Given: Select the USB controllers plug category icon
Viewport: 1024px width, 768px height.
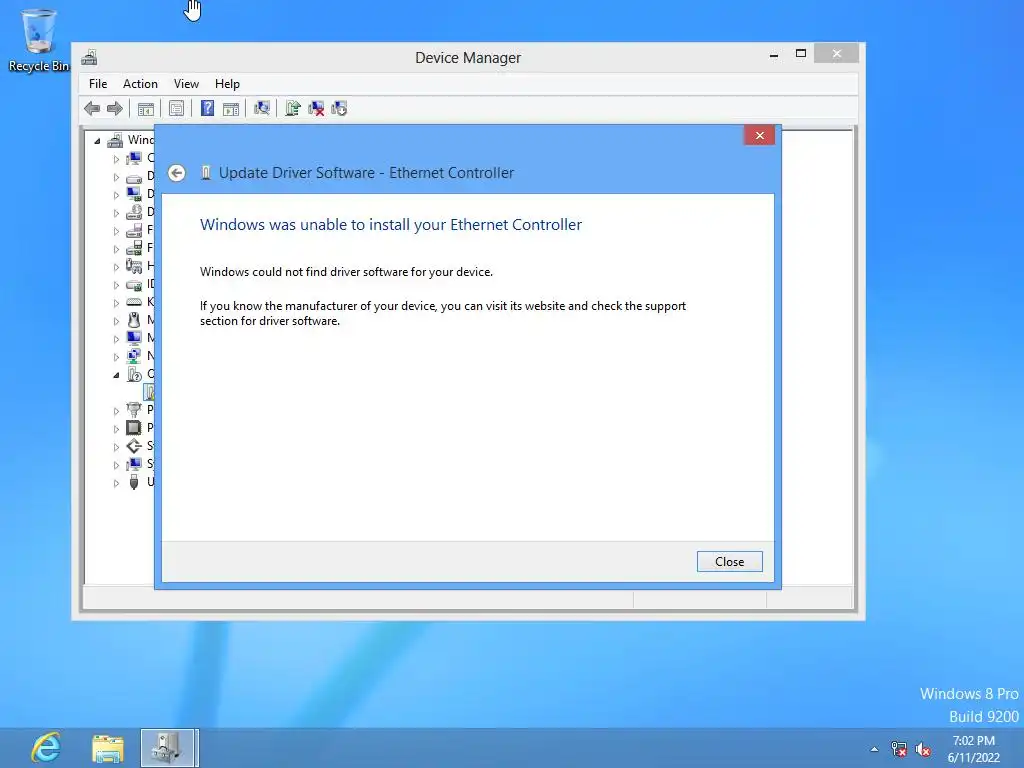Looking at the screenshot, I should pos(134,482).
